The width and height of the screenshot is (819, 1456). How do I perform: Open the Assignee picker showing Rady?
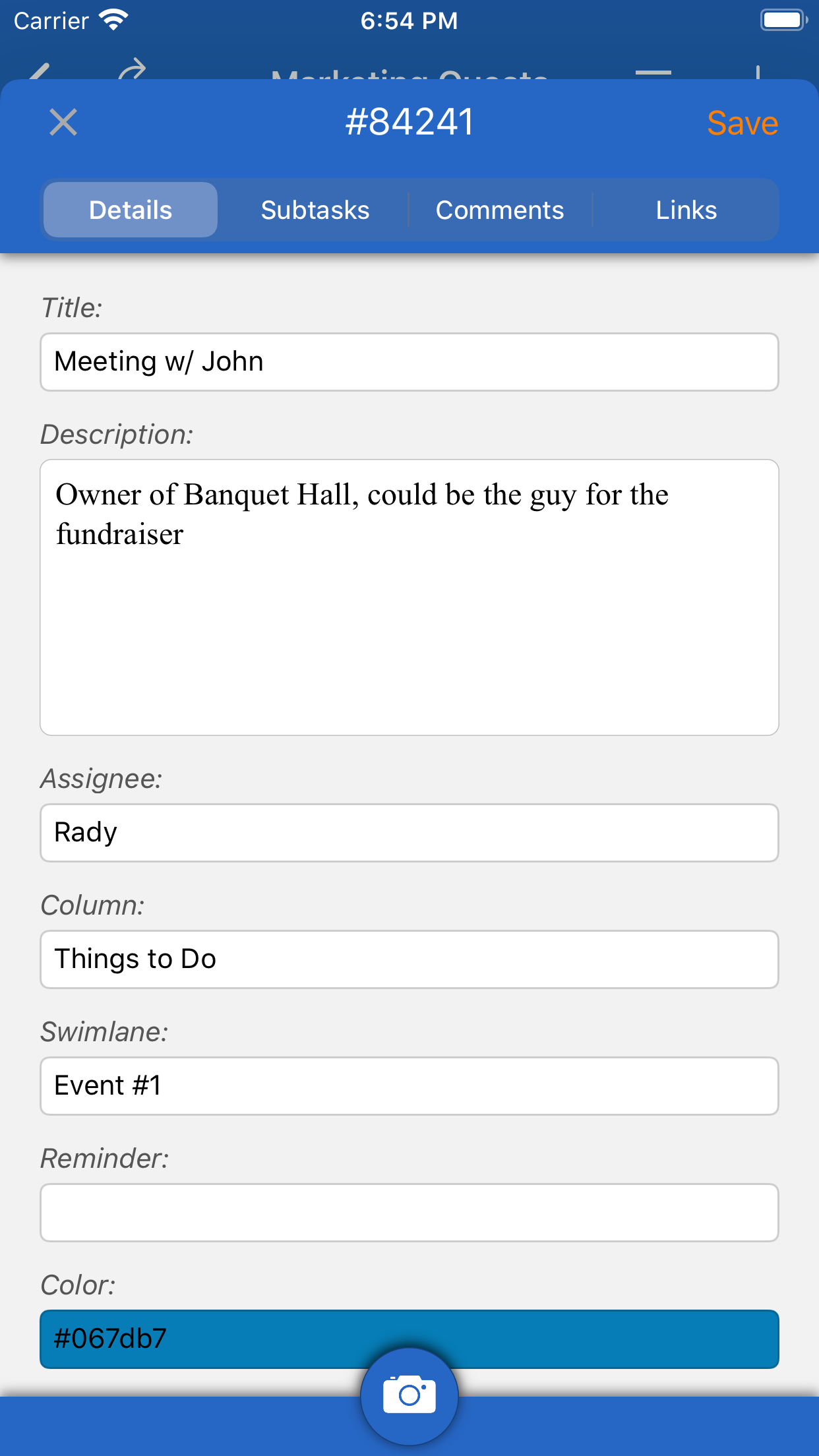point(409,832)
